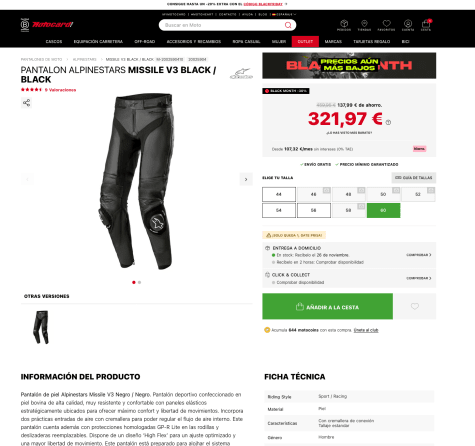Select size 44
This screenshot has width=475, height=446.
click(x=279, y=194)
